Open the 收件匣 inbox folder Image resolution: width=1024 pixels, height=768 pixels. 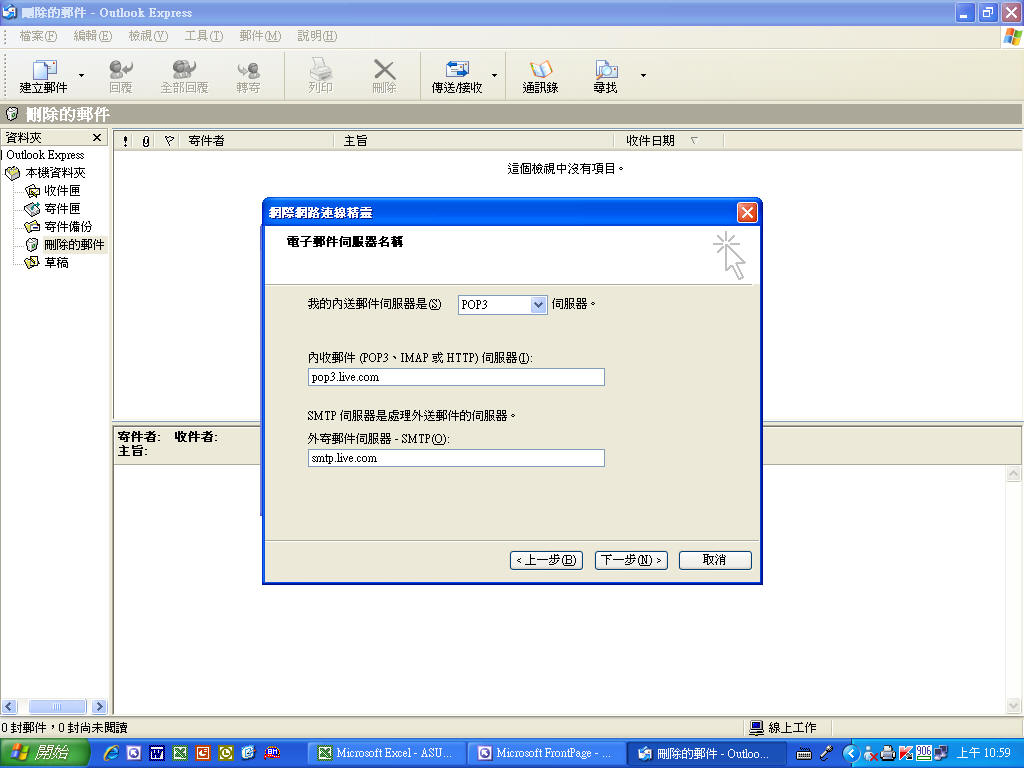62,191
